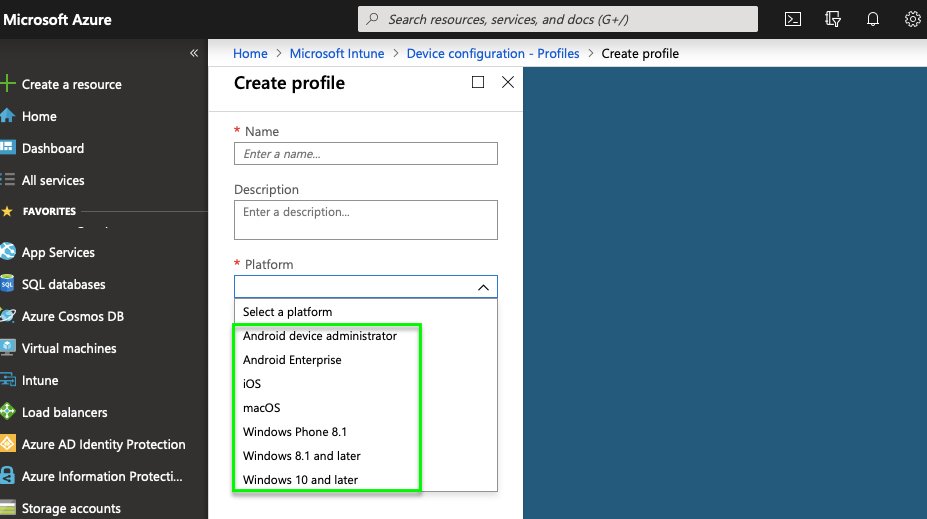
Task: Click the All services list icon
Action: (x=8, y=179)
